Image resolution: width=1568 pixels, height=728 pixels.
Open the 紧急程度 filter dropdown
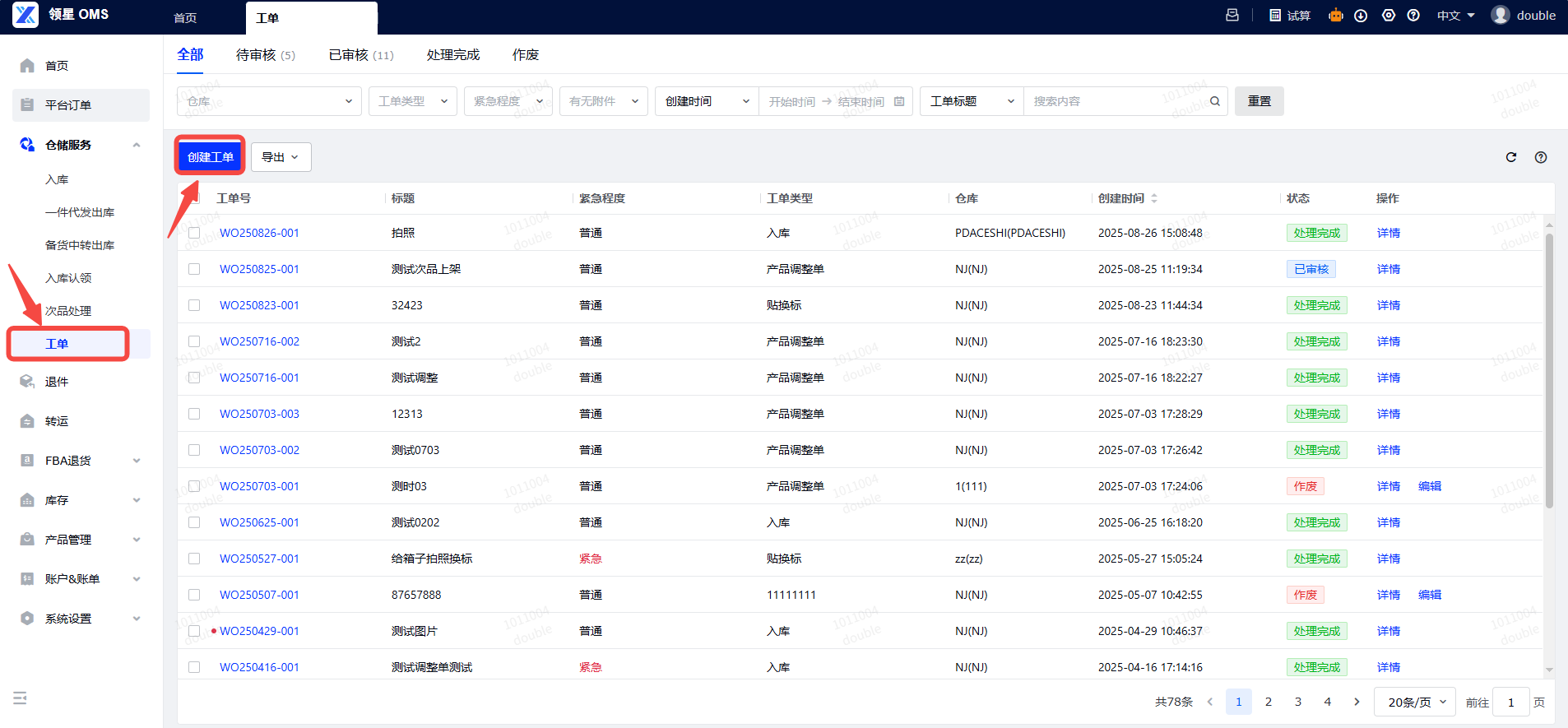pos(508,101)
